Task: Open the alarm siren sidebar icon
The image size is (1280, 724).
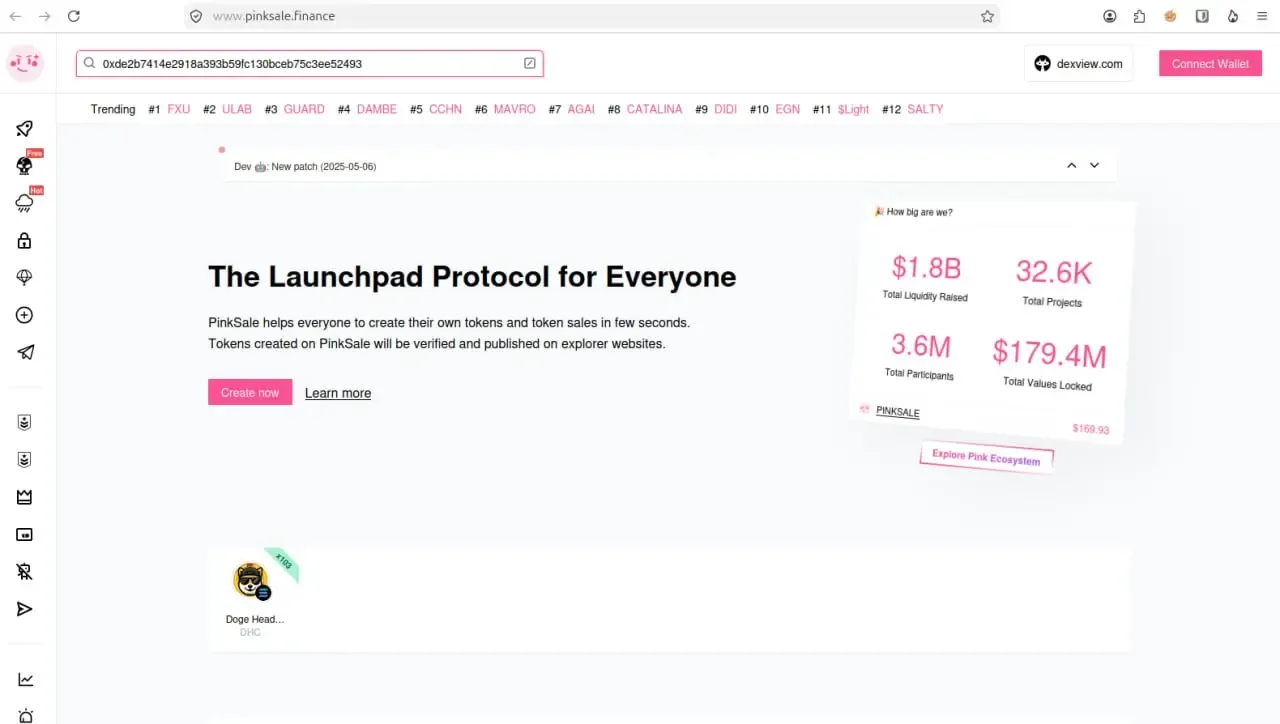Action: click(25, 716)
